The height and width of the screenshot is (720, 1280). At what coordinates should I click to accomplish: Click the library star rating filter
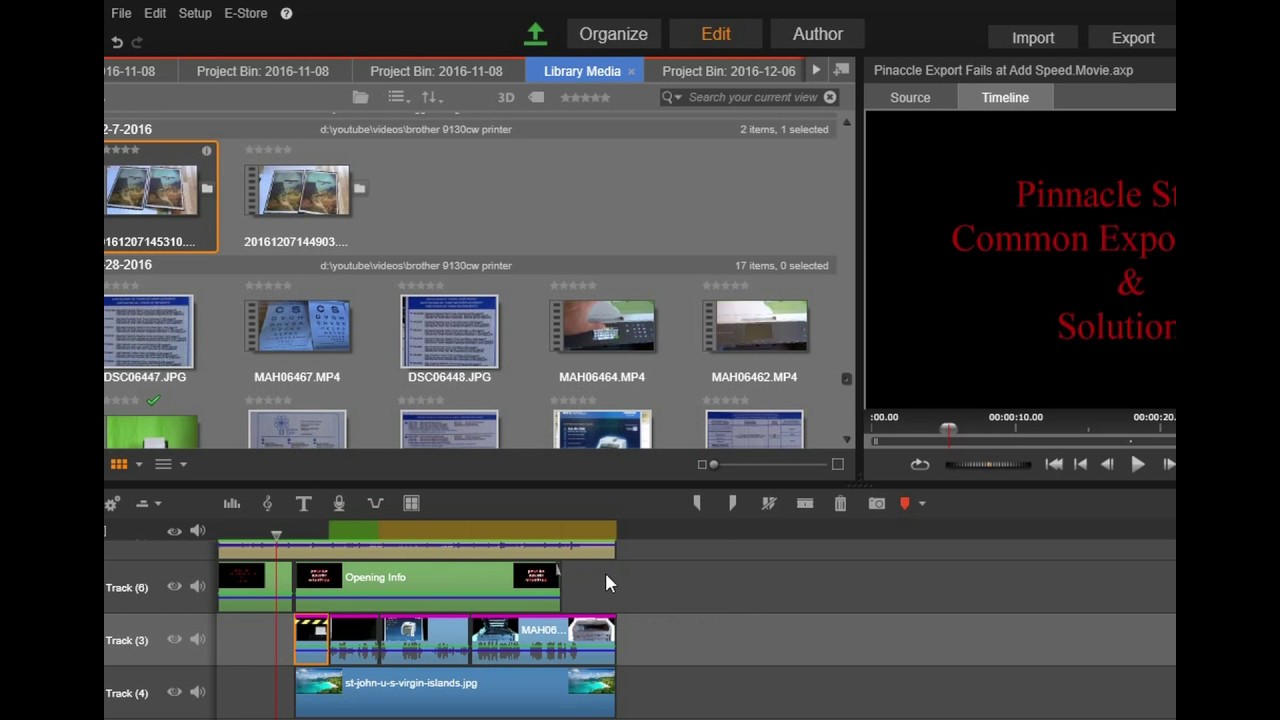(585, 97)
